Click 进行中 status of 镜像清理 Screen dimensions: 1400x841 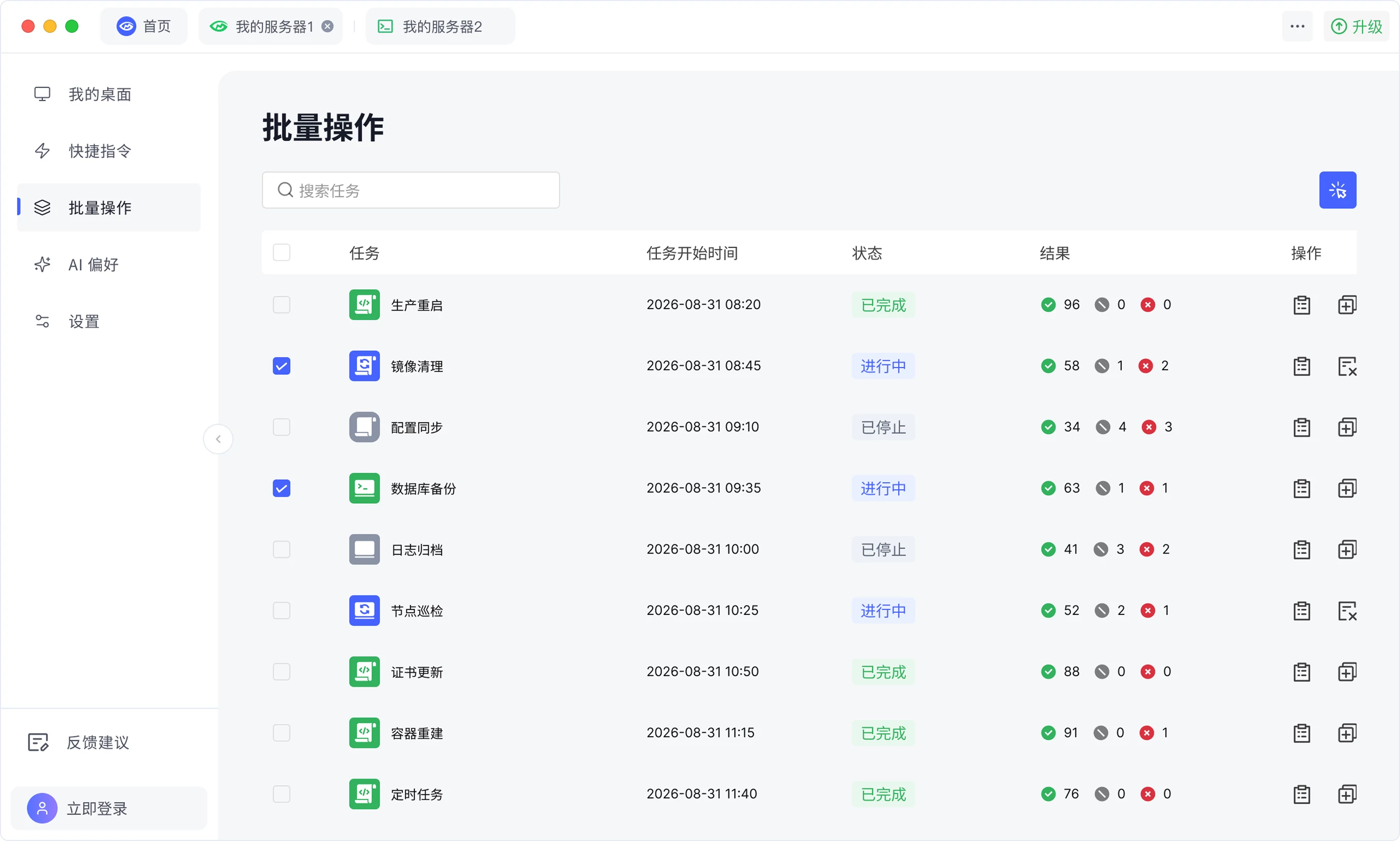(x=883, y=366)
